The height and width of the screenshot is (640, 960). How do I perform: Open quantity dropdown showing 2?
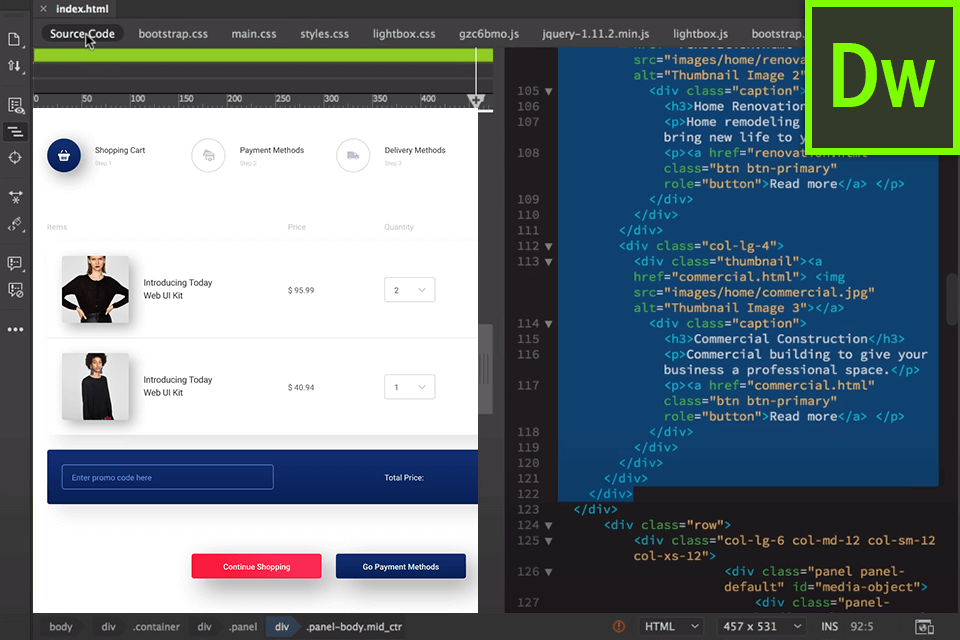click(x=410, y=290)
